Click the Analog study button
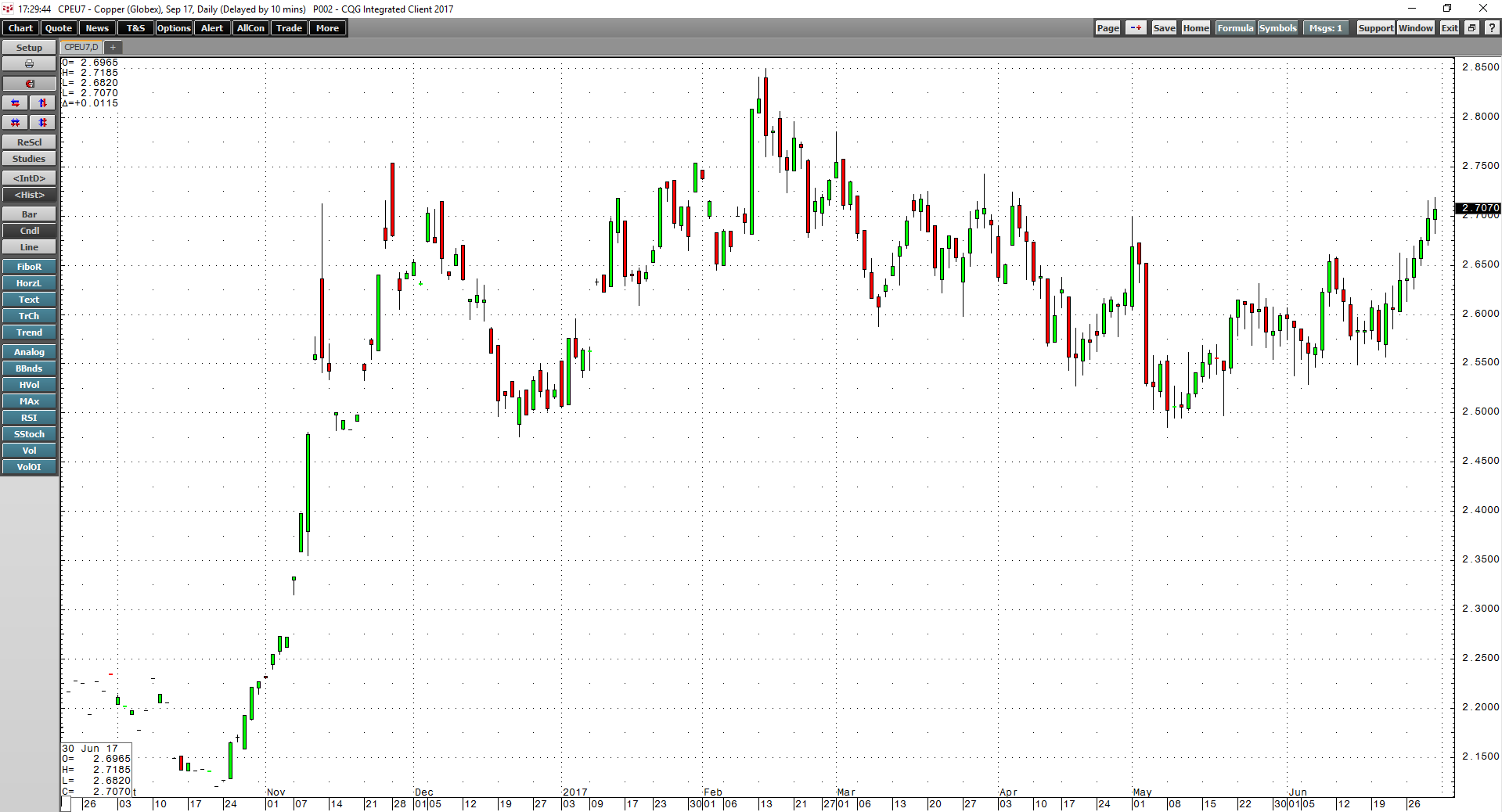Image resolution: width=1502 pixels, height=812 pixels. (29, 352)
